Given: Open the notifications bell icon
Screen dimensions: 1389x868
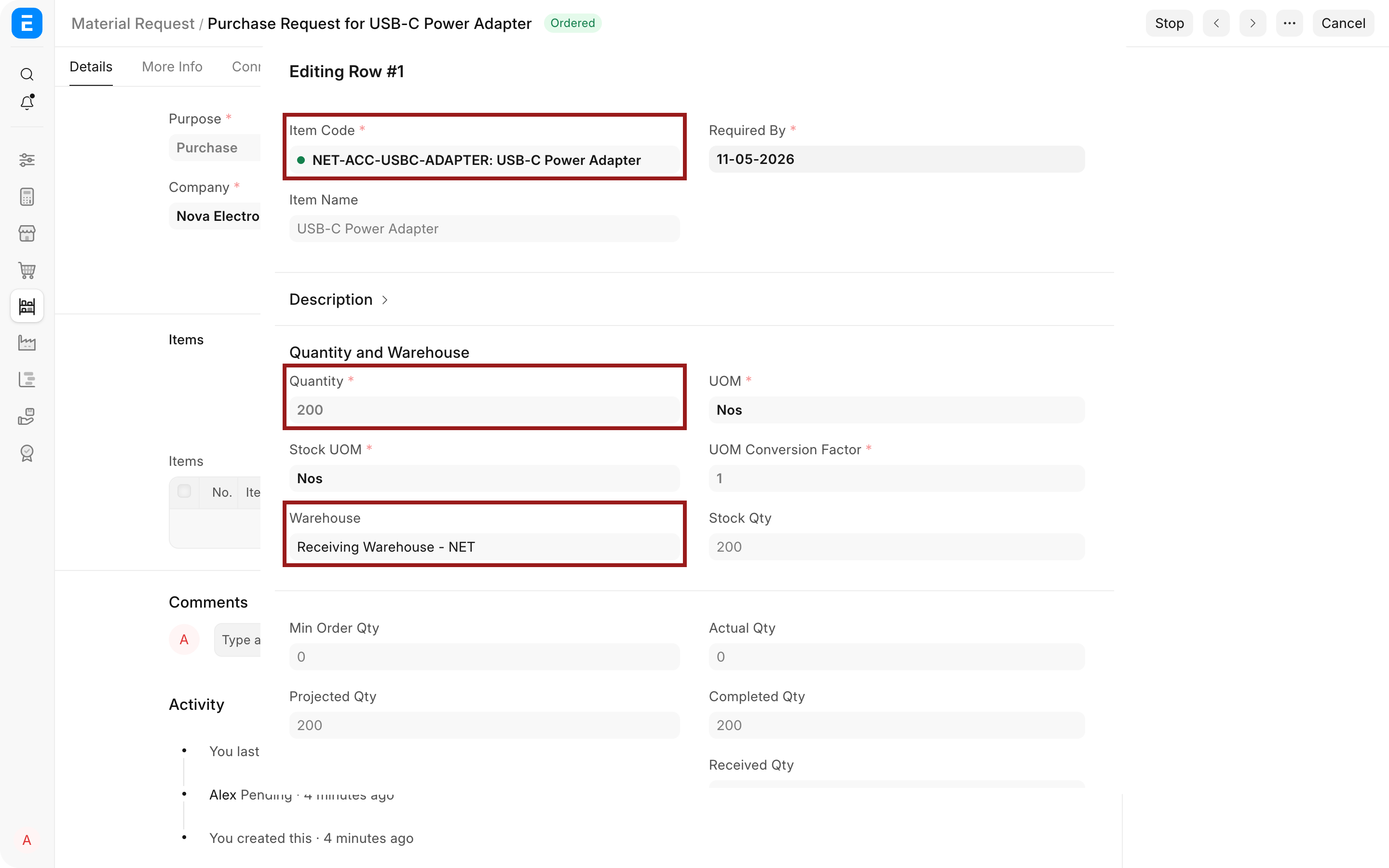Looking at the screenshot, I should 27,102.
